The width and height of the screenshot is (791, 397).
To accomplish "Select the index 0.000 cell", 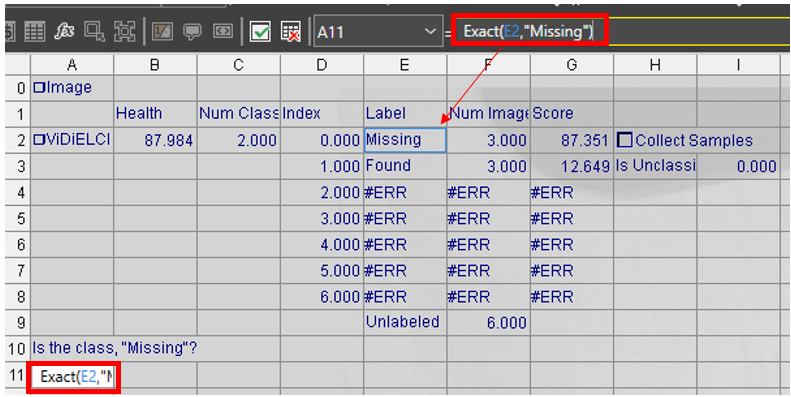I will click(322, 140).
